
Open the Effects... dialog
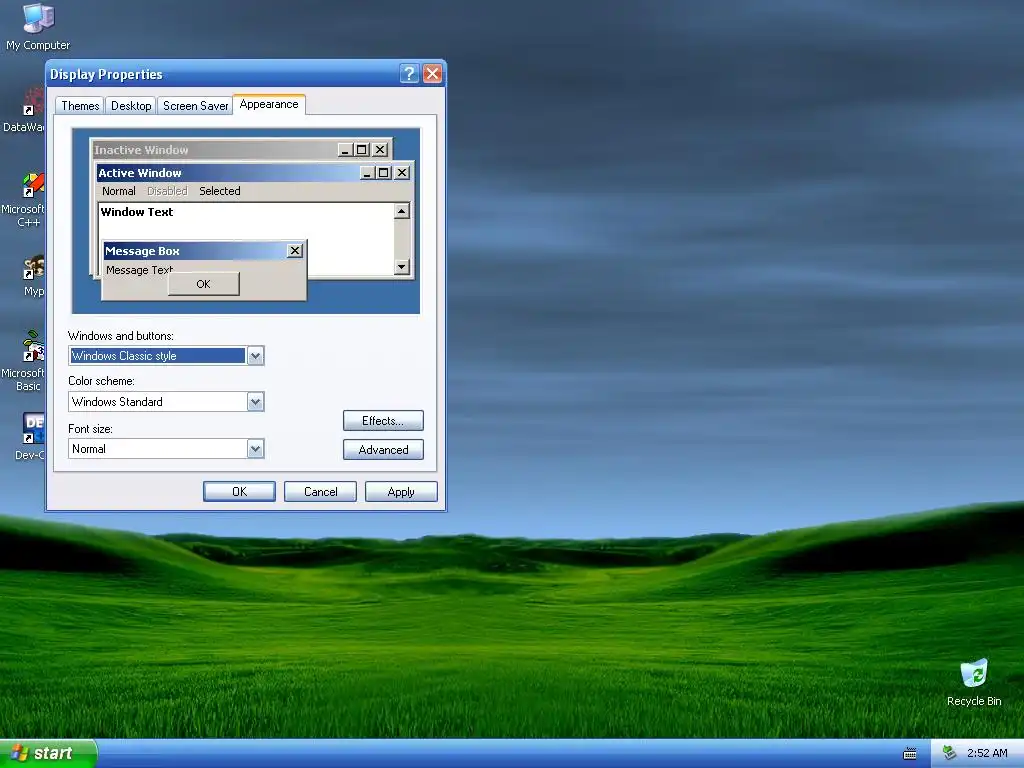tap(383, 421)
